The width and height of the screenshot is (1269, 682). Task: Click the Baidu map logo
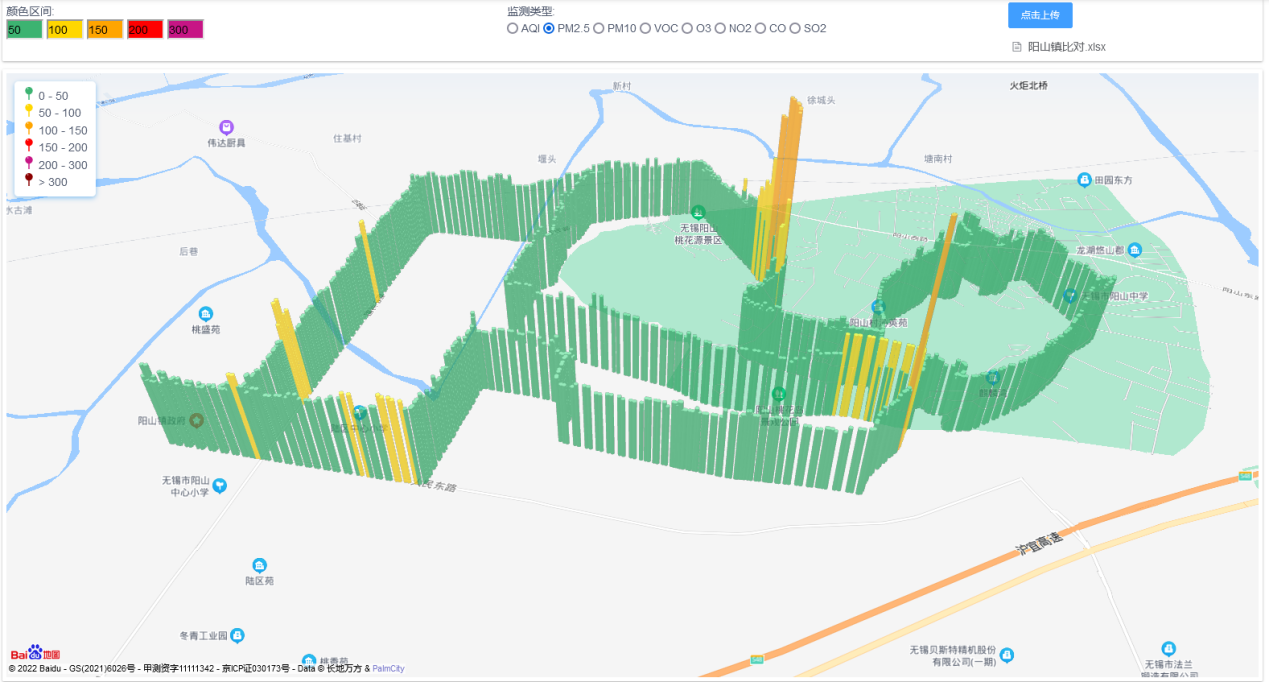pos(36,654)
